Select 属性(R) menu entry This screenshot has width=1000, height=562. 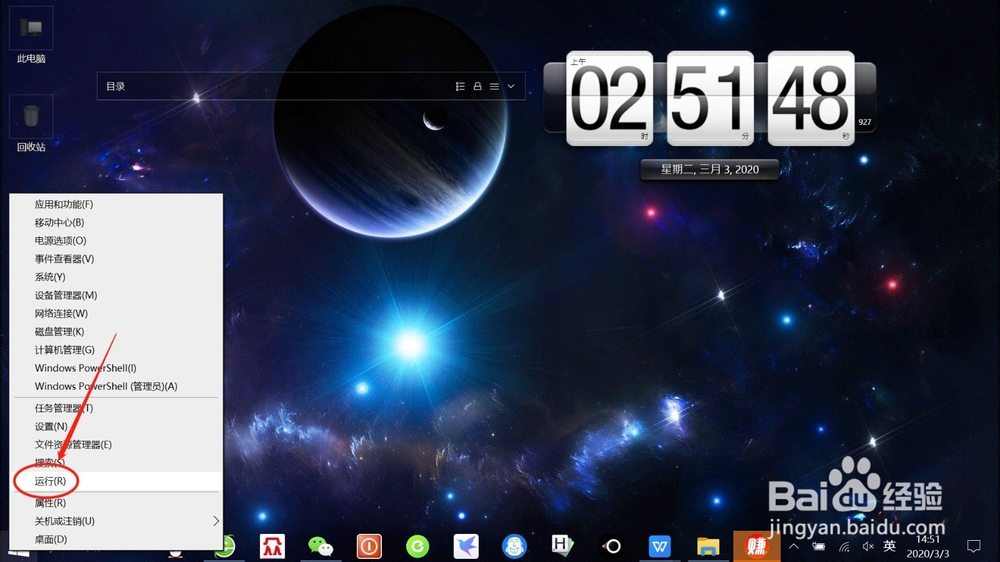(116, 503)
